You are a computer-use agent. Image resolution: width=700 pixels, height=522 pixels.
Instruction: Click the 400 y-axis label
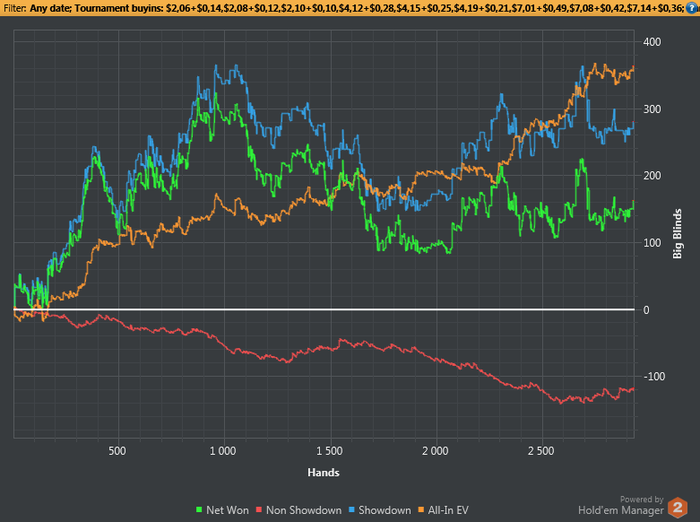(x=652, y=42)
